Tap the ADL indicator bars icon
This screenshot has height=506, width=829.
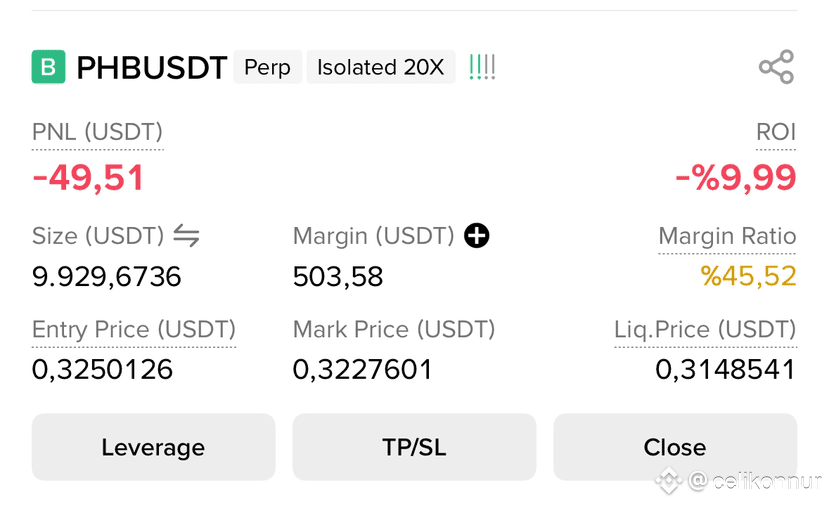coord(482,67)
